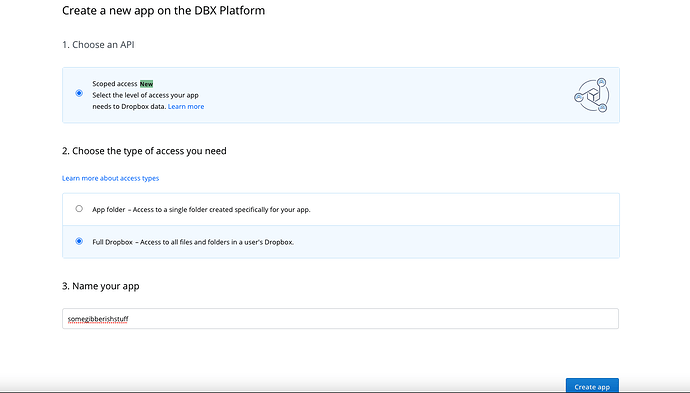This screenshot has width=690, height=393.
Task: Open the Learn more link about scoped access
Action: 186,107
